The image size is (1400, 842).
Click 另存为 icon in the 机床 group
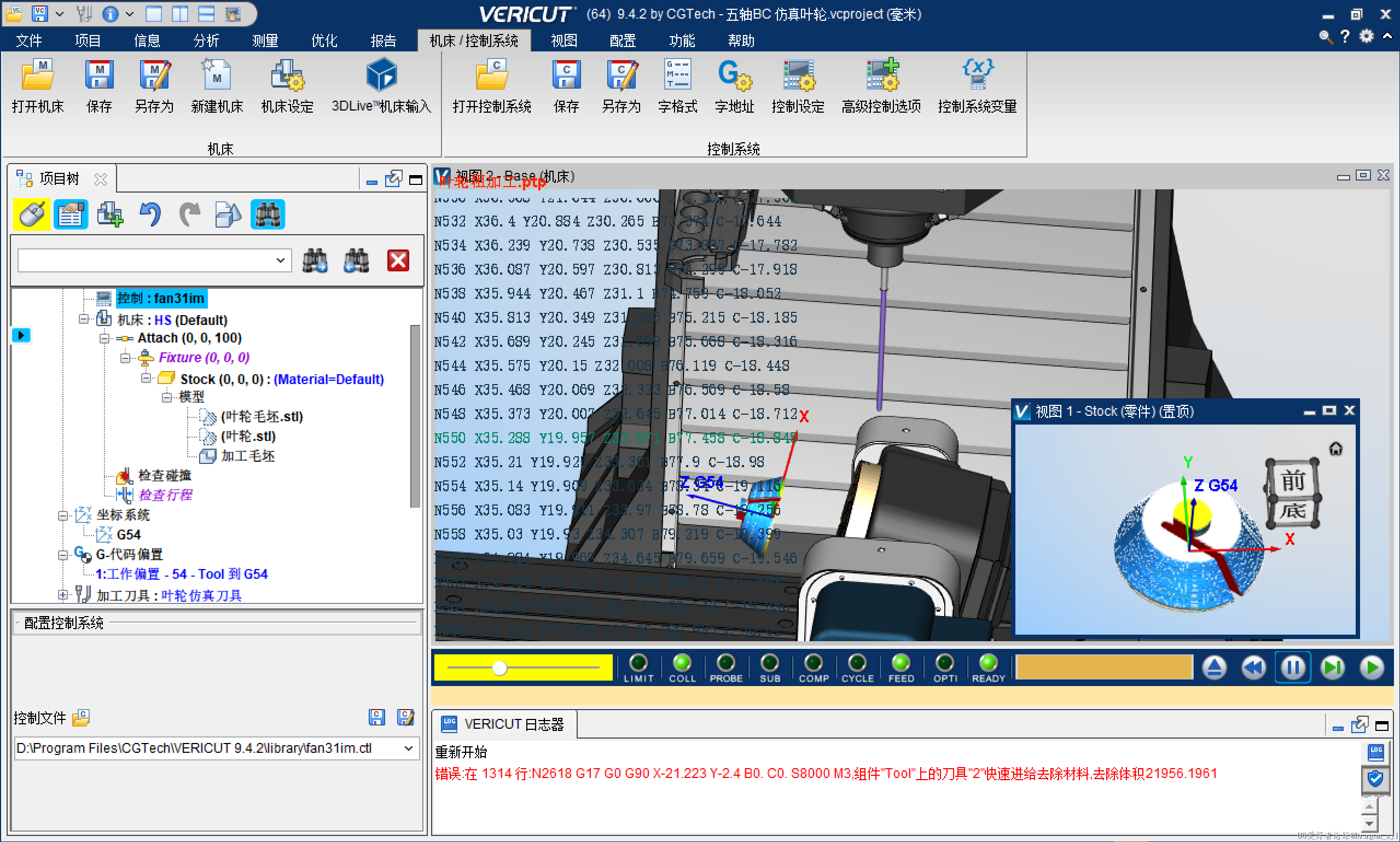(154, 85)
